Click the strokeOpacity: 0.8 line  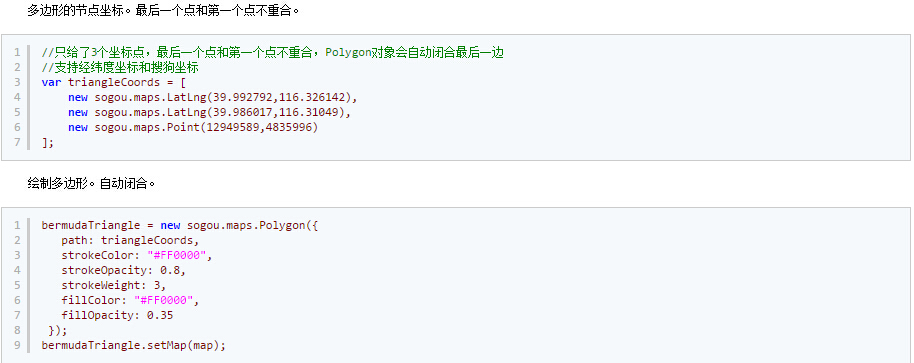click(124, 270)
